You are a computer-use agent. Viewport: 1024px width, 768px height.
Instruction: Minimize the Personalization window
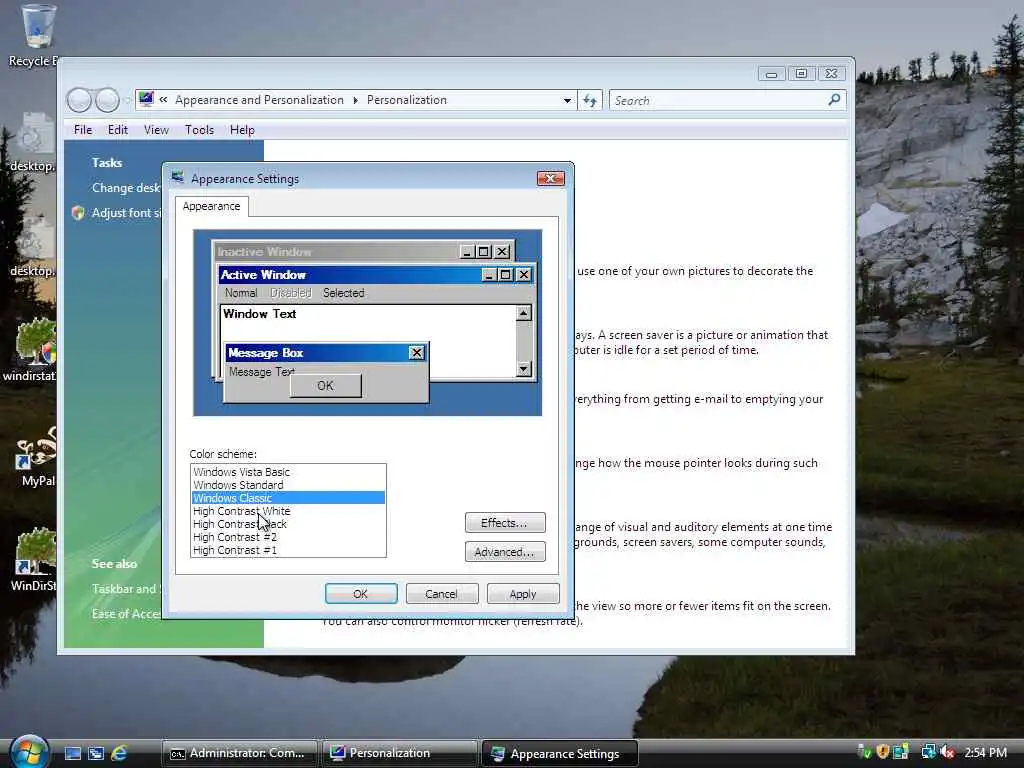pyautogui.click(x=771, y=74)
